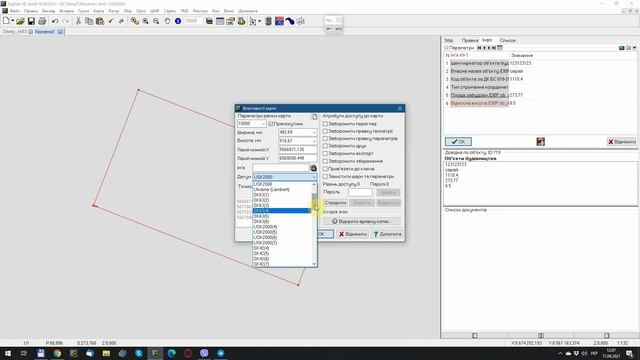The width and height of the screenshot is (640, 360).
Task: Select Ukraine (Lambert) from the datum list
Action: pyautogui.click(x=271, y=189)
